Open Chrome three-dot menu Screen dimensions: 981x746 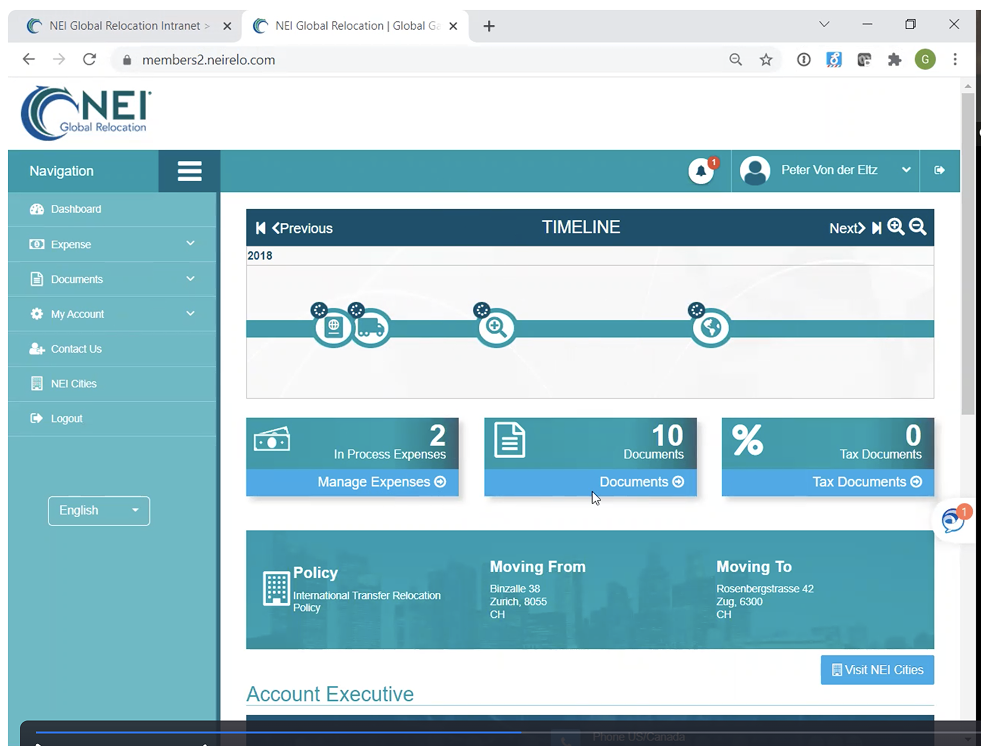[x=955, y=59]
